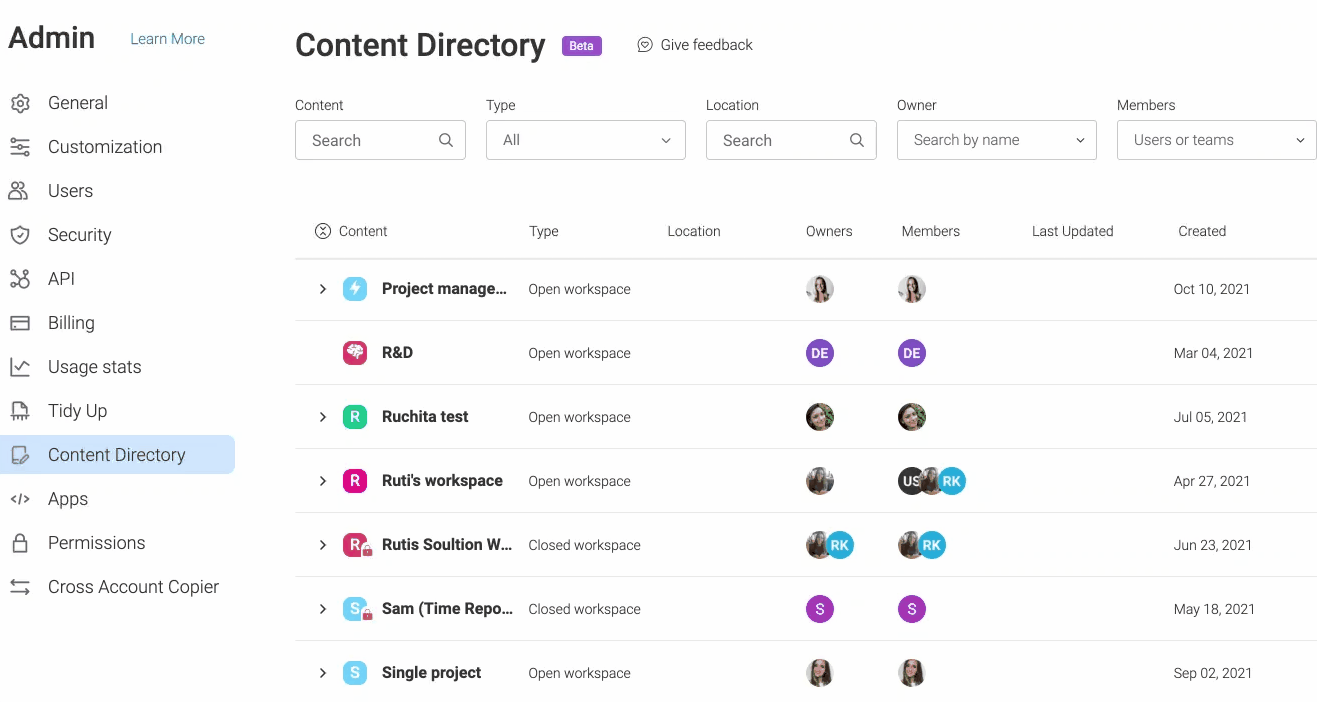Click into the Location search field
1317x702 pixels.
point(791,140)
